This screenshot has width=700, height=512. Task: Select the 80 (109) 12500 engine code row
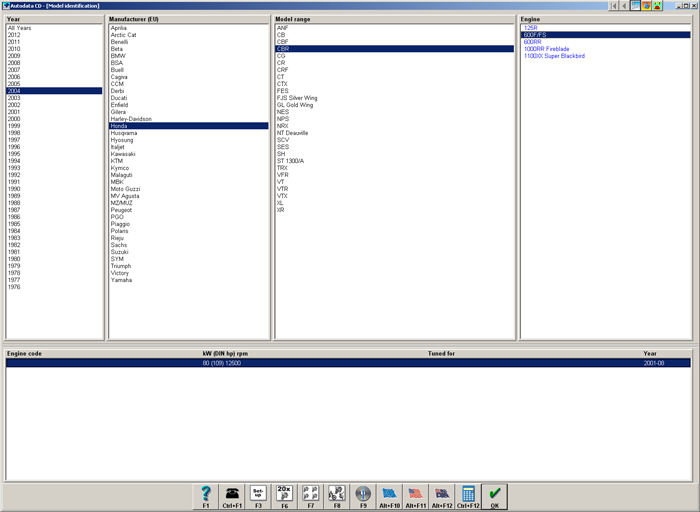pos(221,363)
